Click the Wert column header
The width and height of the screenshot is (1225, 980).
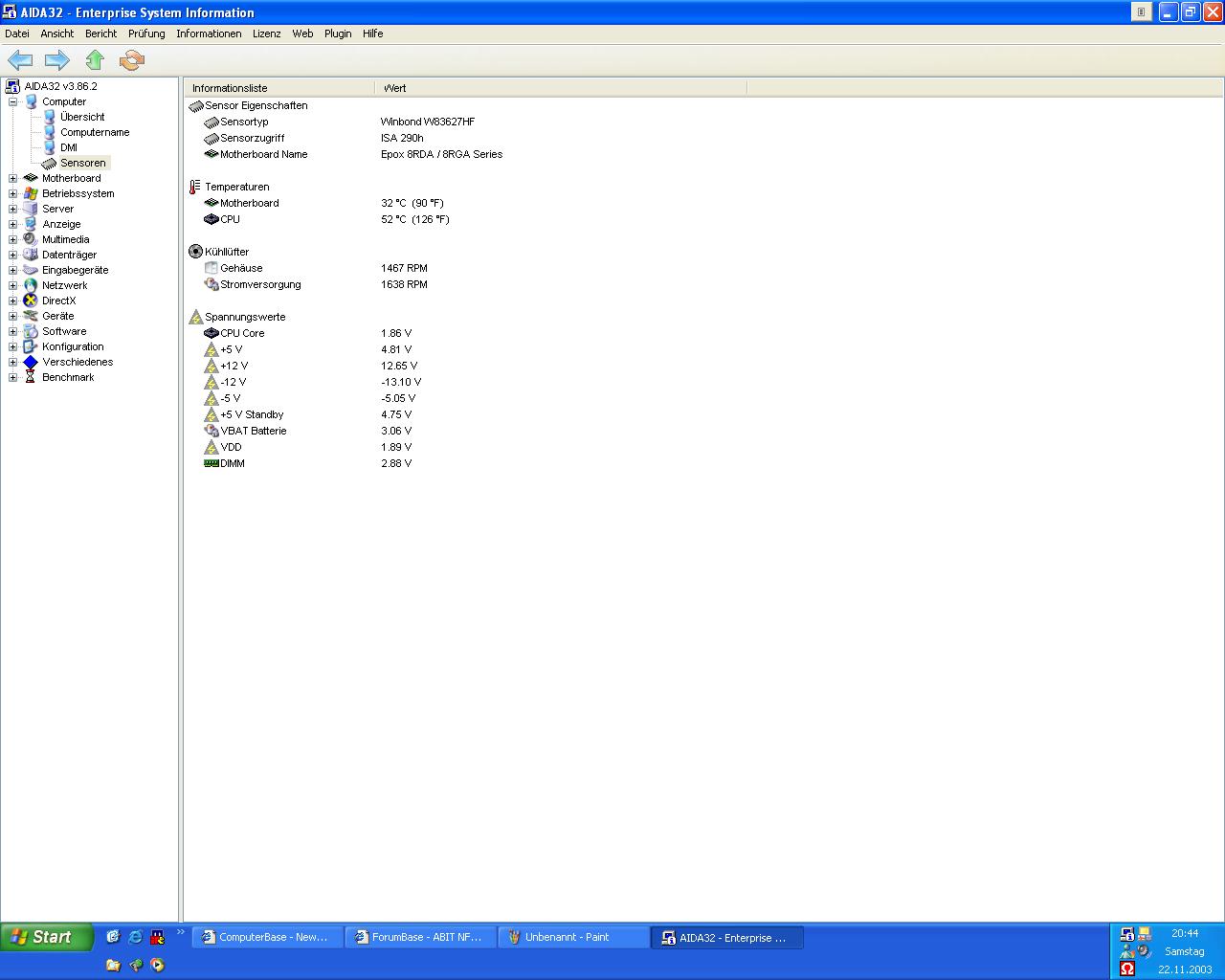coord(561,88)
